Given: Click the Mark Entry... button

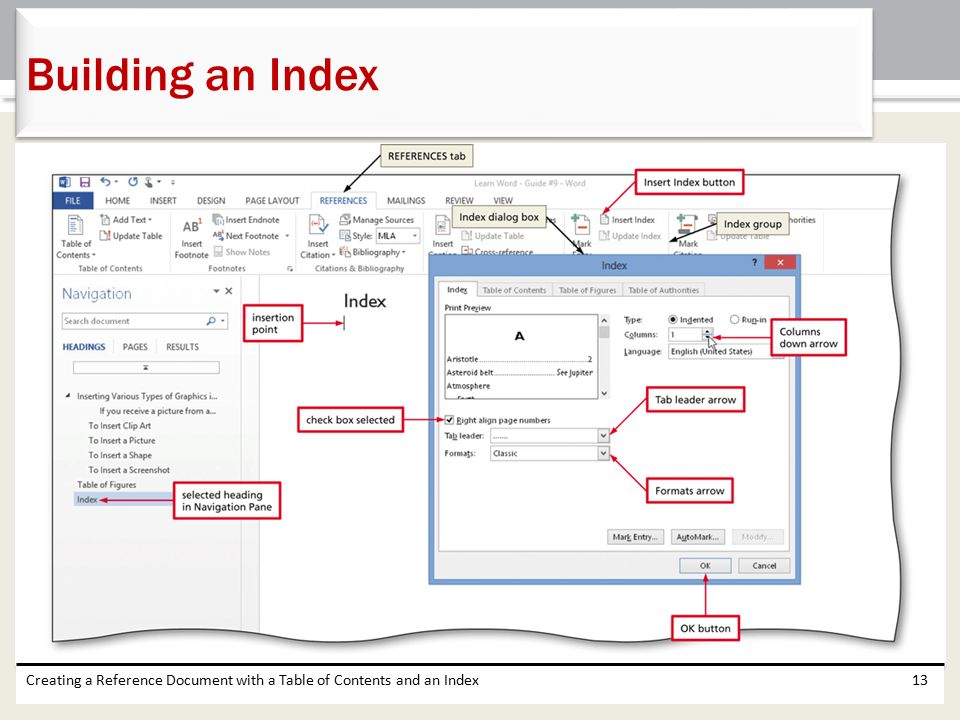Looking at the screenshot, I should click(636, 537).
